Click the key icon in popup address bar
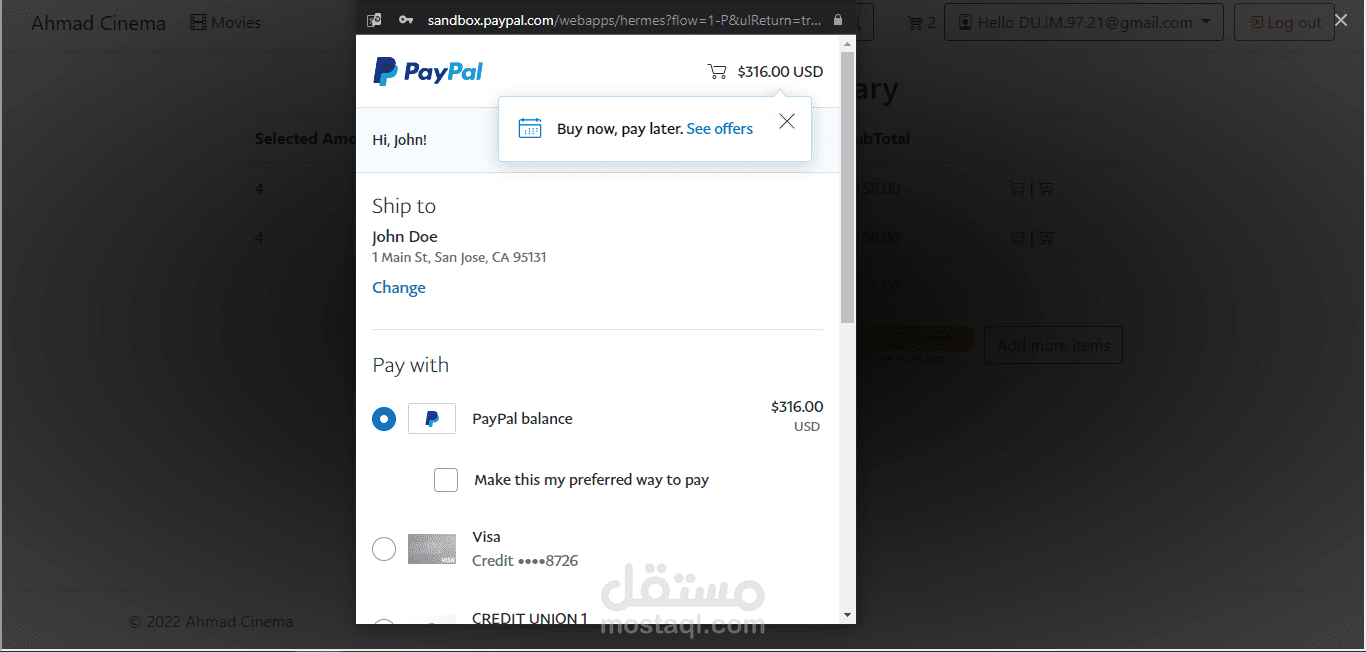Viewport: 1366px width, 652px height. pyautogui.click(x=406, y=20)
